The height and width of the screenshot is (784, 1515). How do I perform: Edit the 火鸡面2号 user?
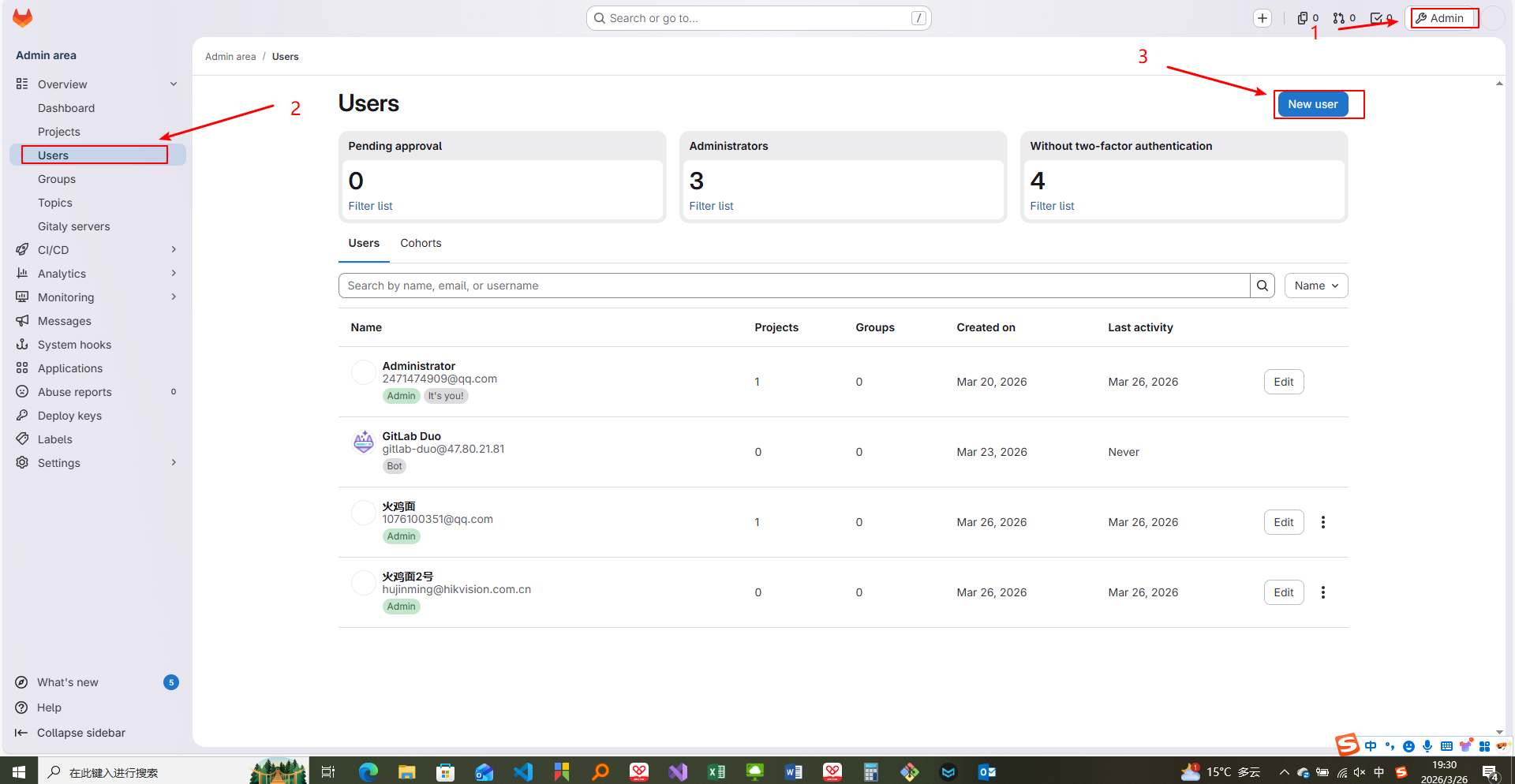1283,592
